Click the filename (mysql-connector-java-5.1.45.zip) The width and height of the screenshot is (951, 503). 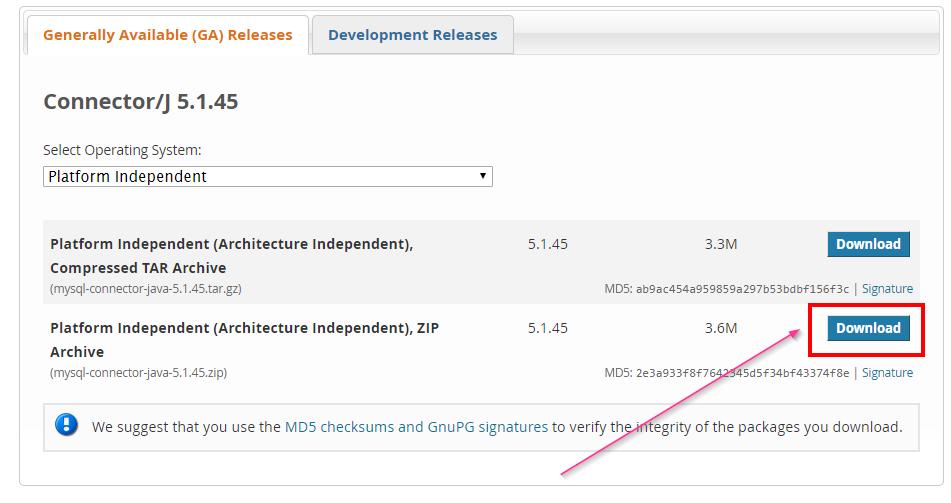pos(138,373)
